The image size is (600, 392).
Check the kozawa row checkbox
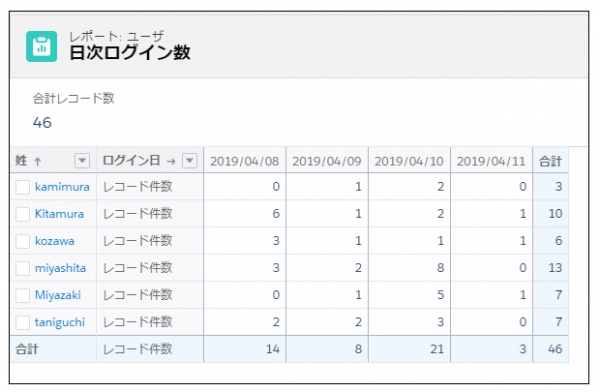click(x=23, y=241)
